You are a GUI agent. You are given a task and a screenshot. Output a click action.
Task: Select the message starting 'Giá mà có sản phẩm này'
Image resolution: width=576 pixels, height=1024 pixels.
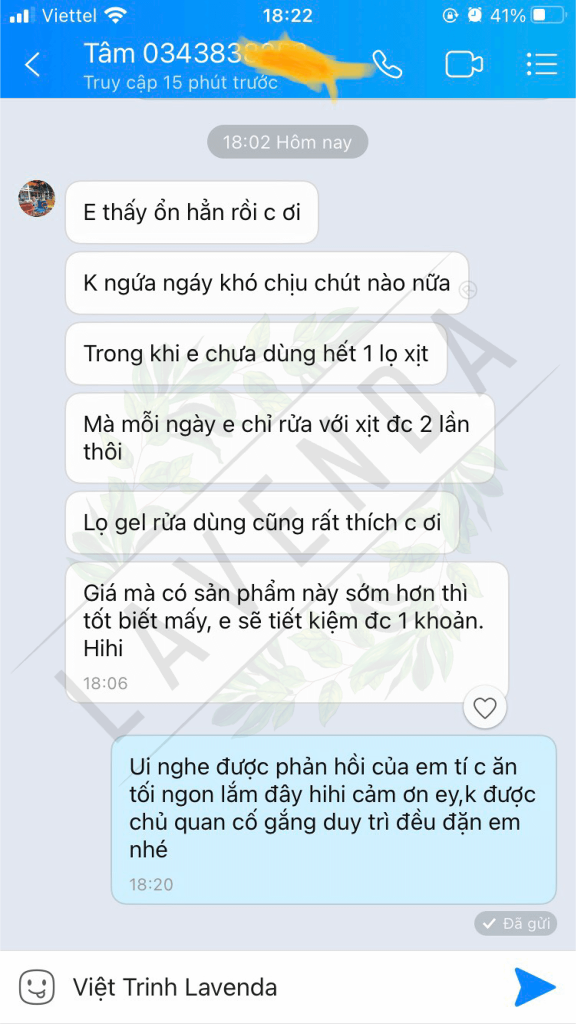(x=287, y=632)
